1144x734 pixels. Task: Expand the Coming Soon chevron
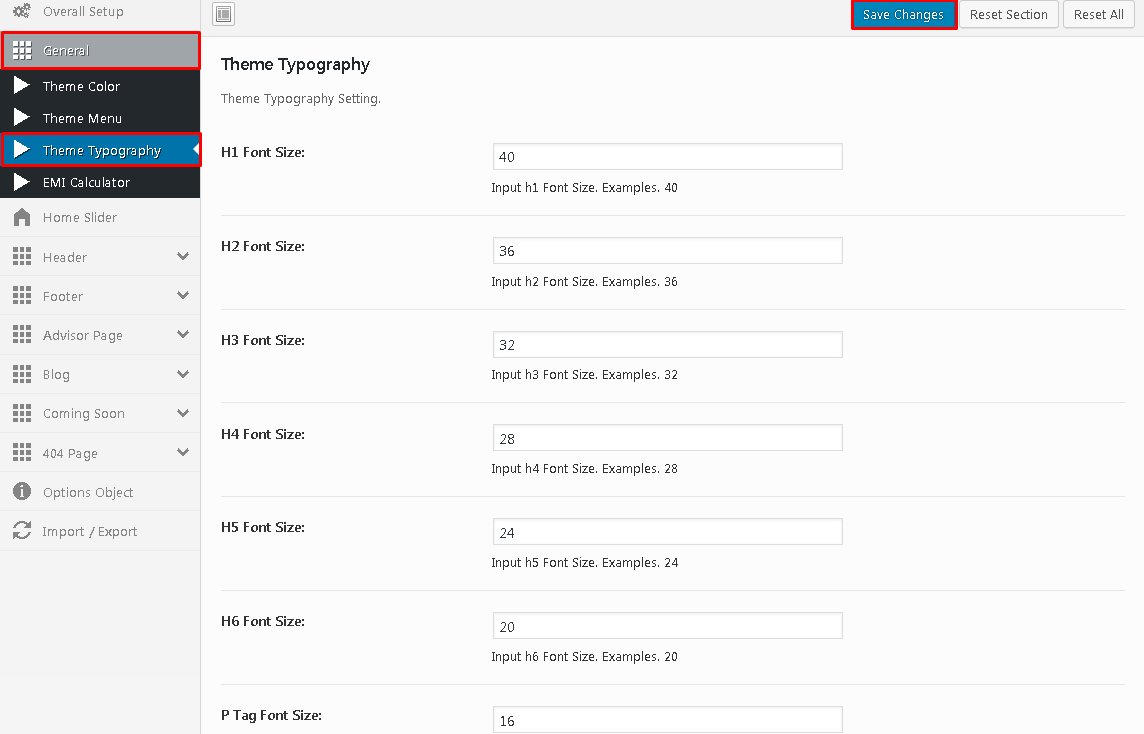point(183,413)
